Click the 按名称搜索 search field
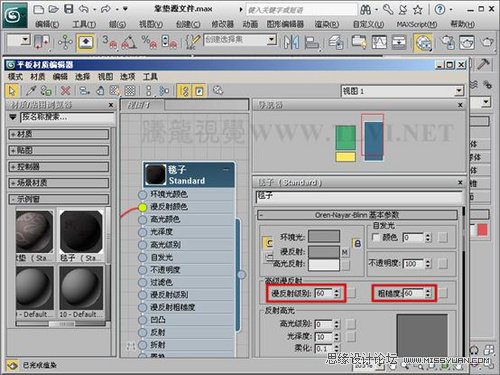 (x=67, y=117)
